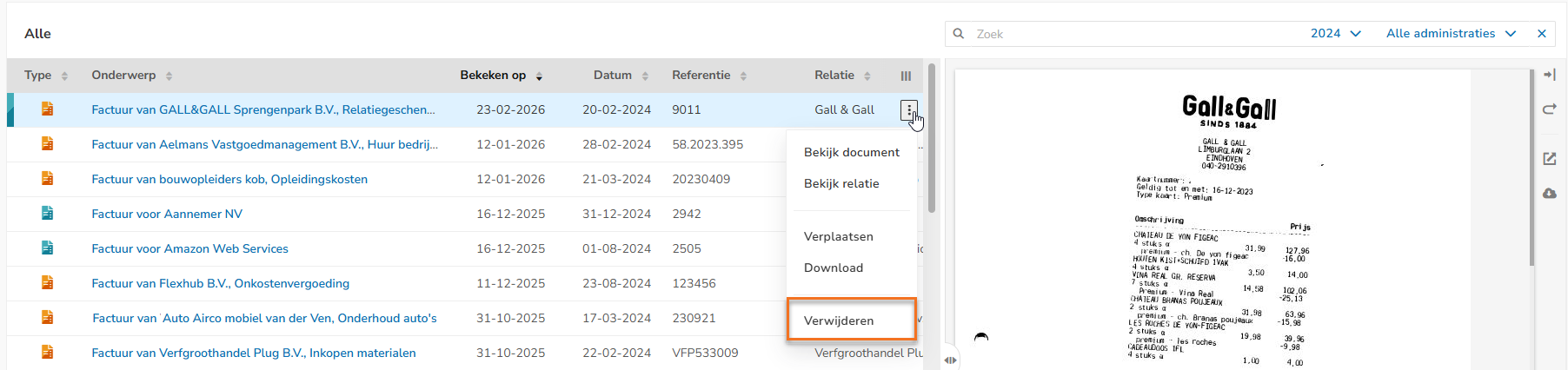Click reference 9011 cell
The image size is (1568, 370).
click(x=687, y=109)
